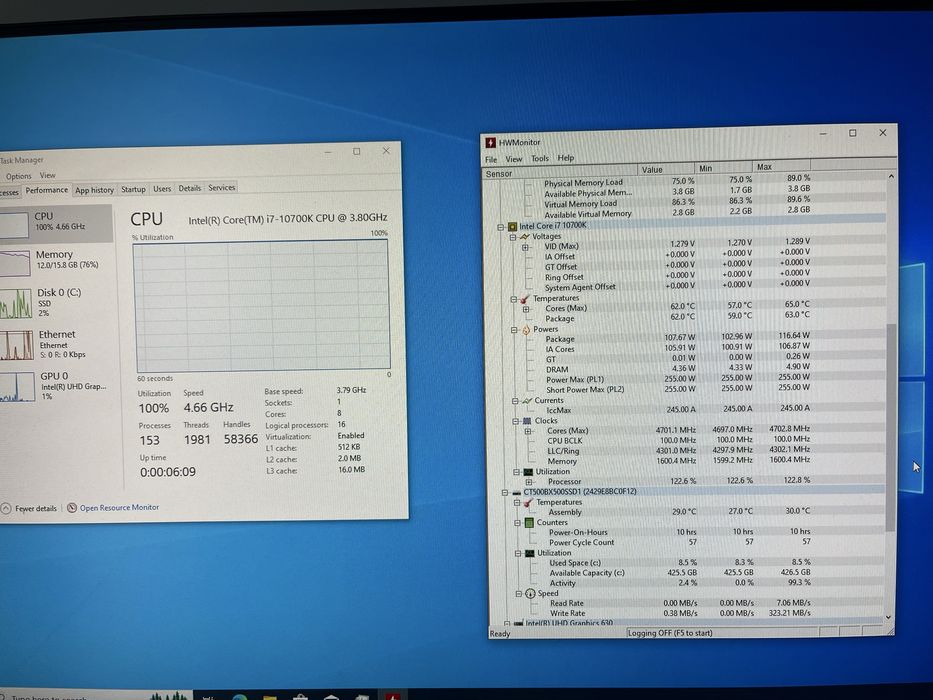Click the HWMonitor icon on the taskbar
The width and height of the screenshot is (933, 700).
[393, 695]
